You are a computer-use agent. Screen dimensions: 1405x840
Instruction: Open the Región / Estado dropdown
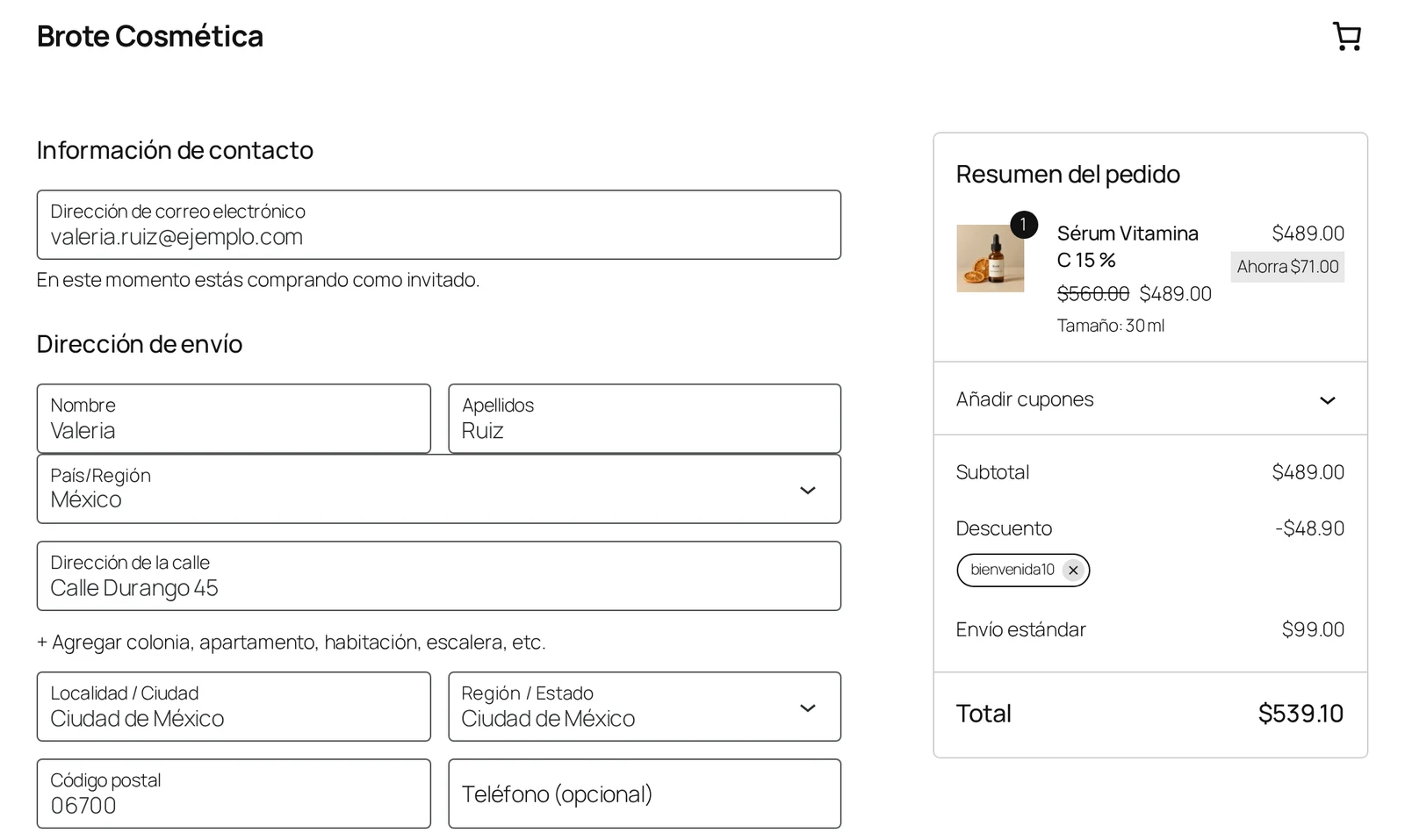coord(645,707)
